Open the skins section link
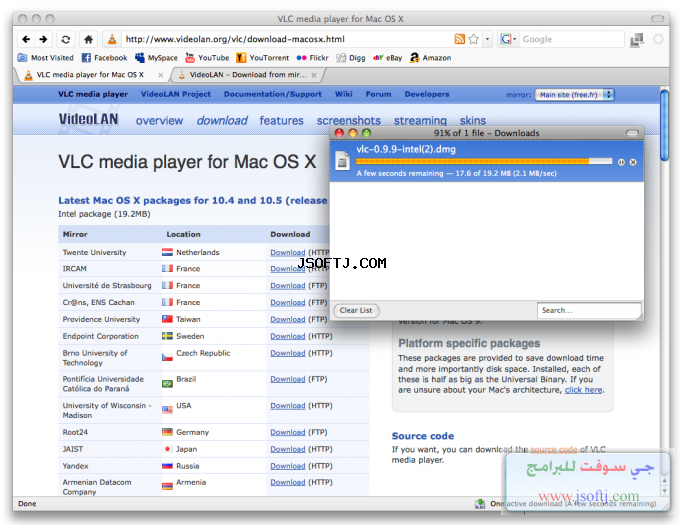 pos(473,121)
